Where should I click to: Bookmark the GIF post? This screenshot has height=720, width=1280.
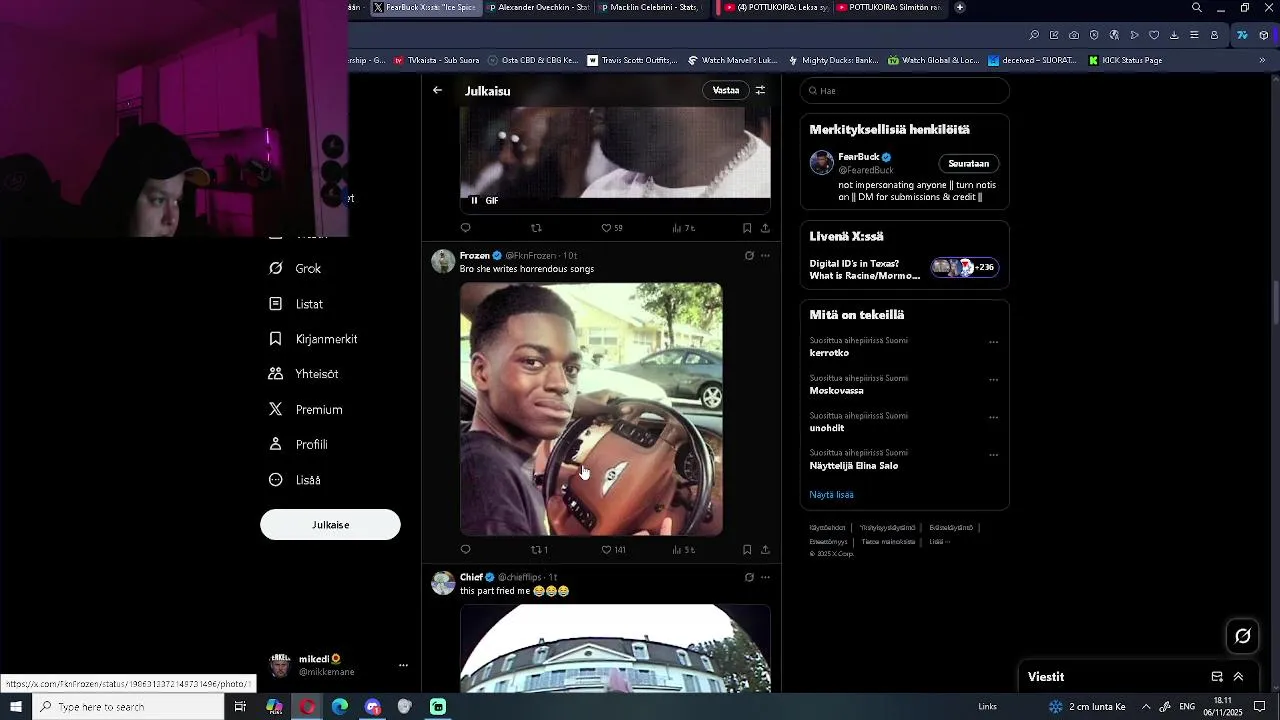coord(747,228)
